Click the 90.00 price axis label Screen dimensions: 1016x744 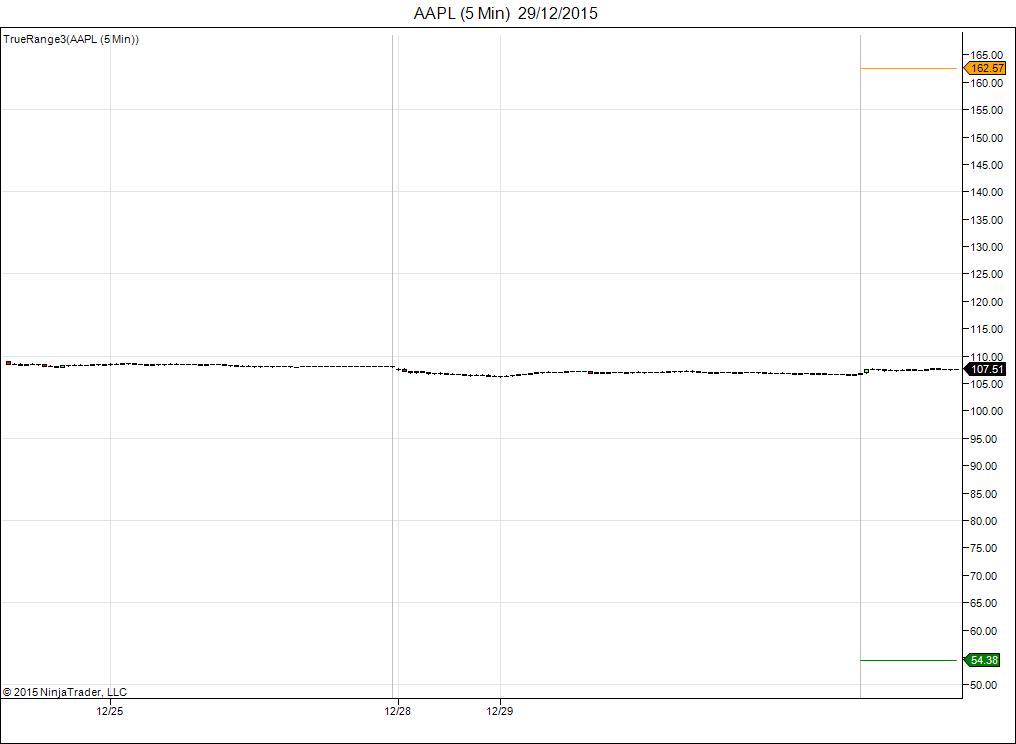click(x=984, y=466)
